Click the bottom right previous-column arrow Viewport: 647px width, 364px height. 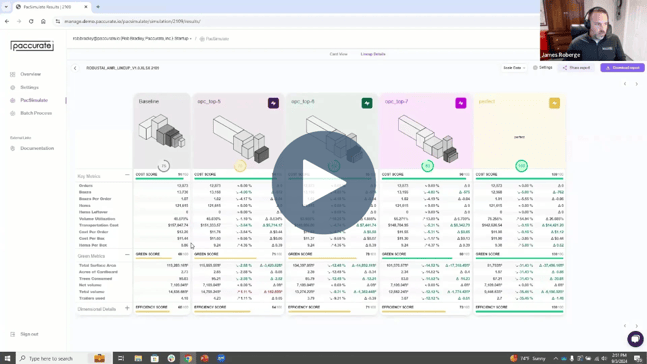(x=625, y=326)
